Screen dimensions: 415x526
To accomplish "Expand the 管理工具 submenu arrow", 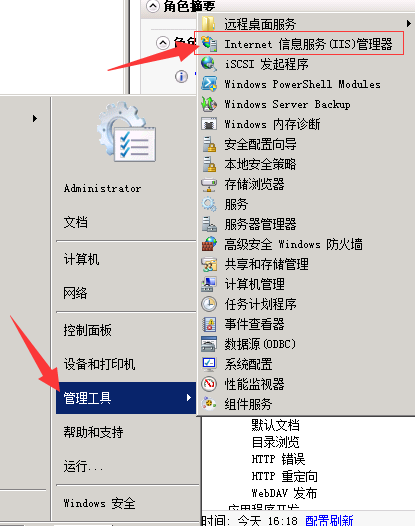I will click(189, 398).
